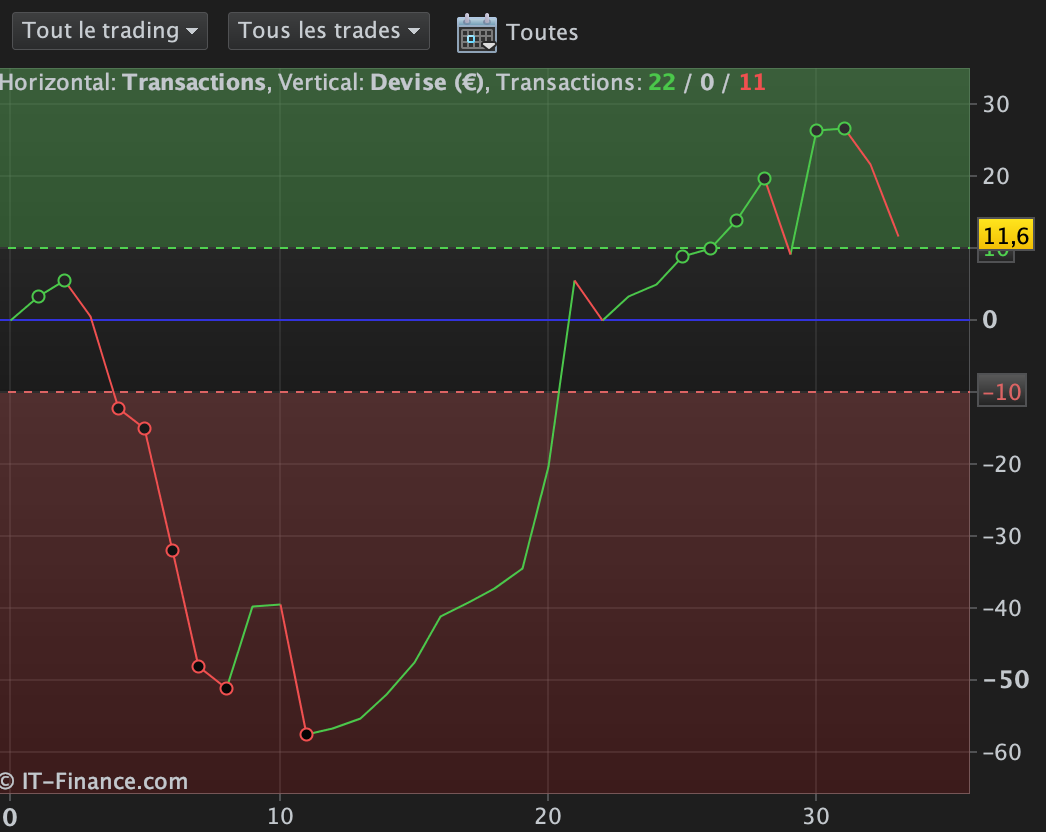Screen dimensions: 1046x832
Task: Select the red marker at transaction 6 near -32
Action: click(x=172, y=550)
